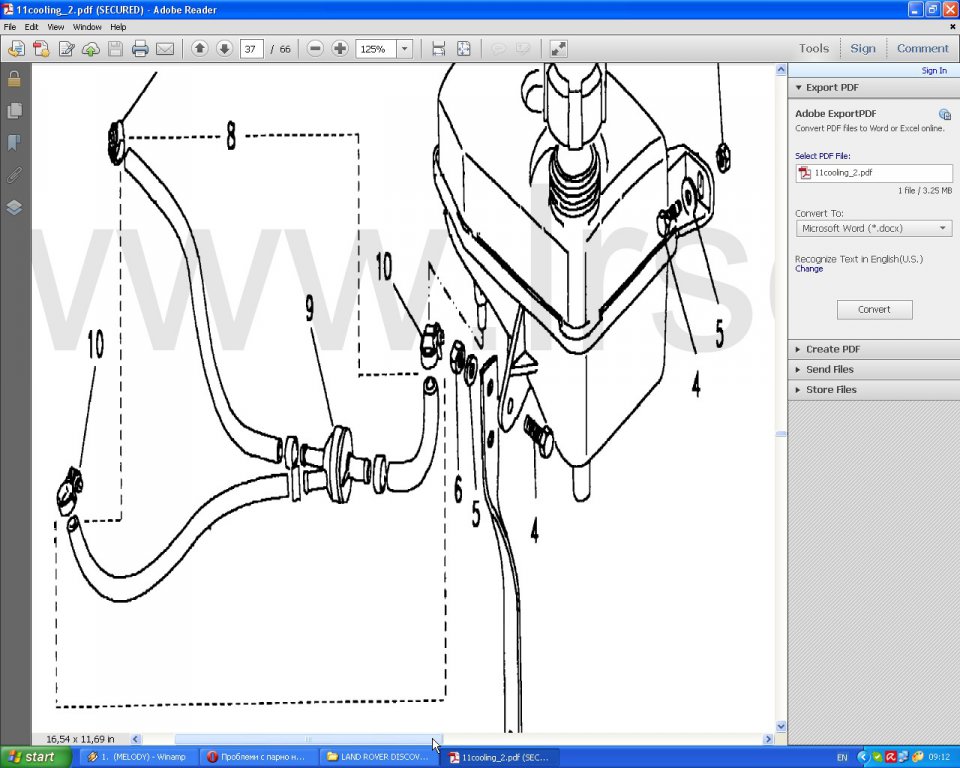The image size is (960, 768).
Task: Click the Send email envelope icon
Action: pos(165,49)
